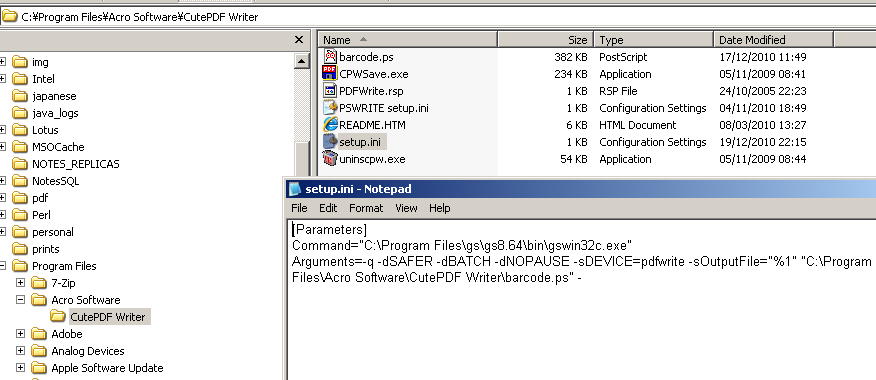The width and height of the screenshot is (876, 380).
Task: Select the java_logs folder icon
Action: [x=20, y=113]
